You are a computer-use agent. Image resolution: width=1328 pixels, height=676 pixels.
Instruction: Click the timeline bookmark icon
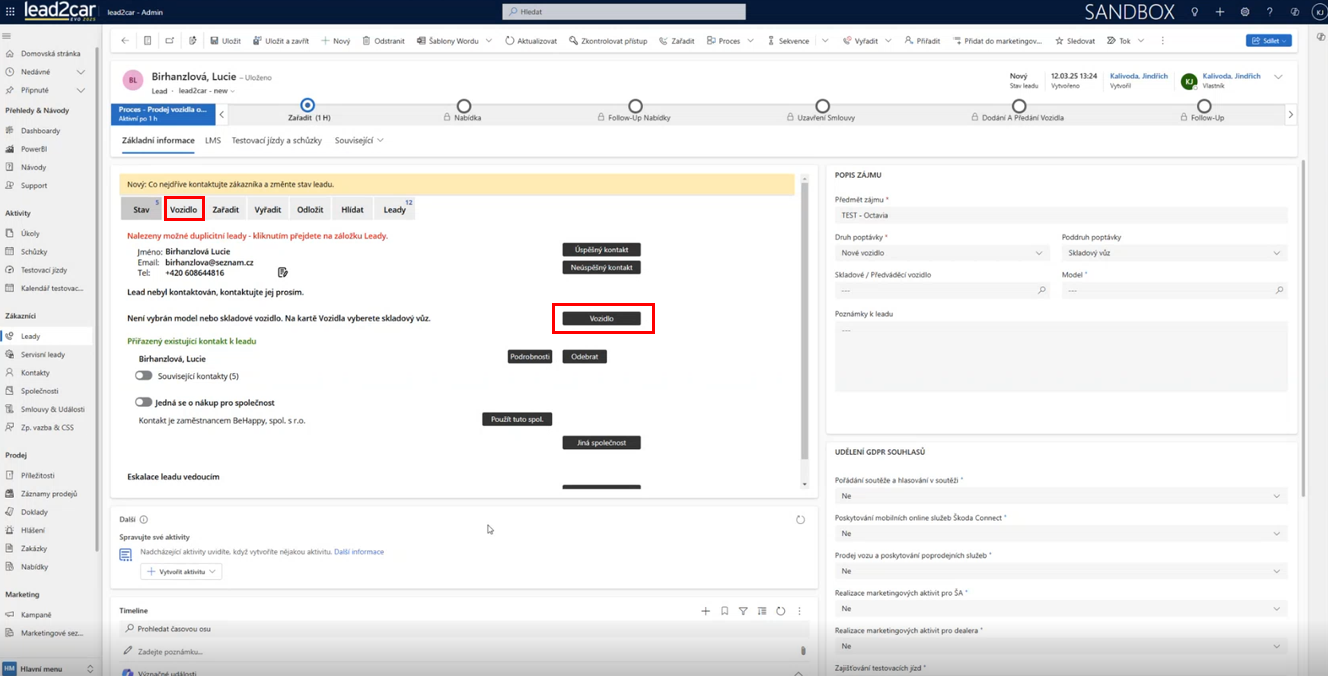(x=724, y=611)
